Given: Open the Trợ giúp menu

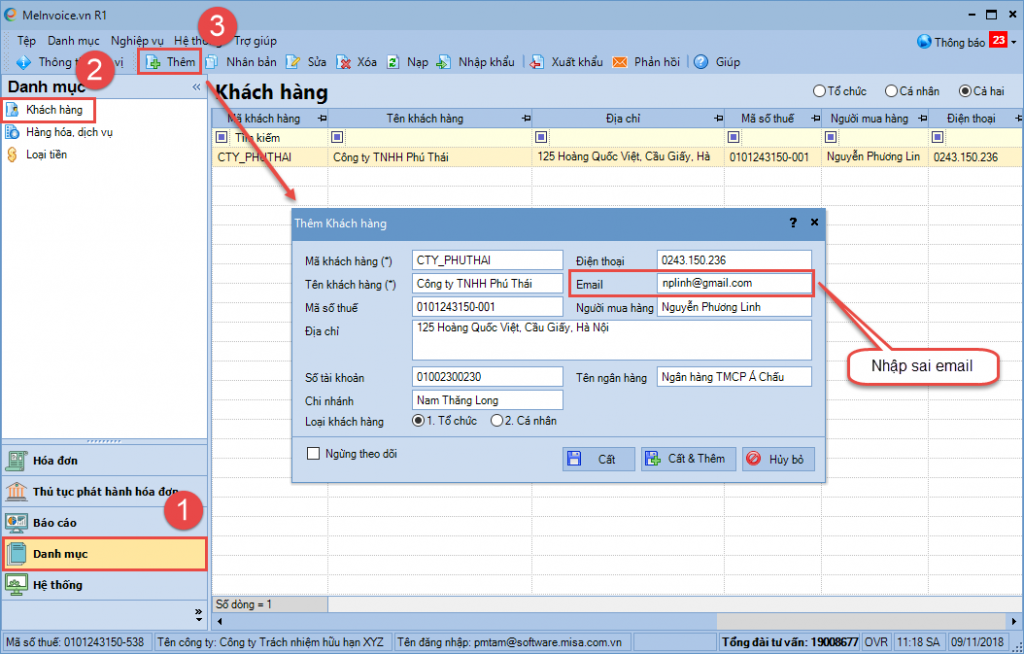Looking at the screenshot, I should coord(255,41).
